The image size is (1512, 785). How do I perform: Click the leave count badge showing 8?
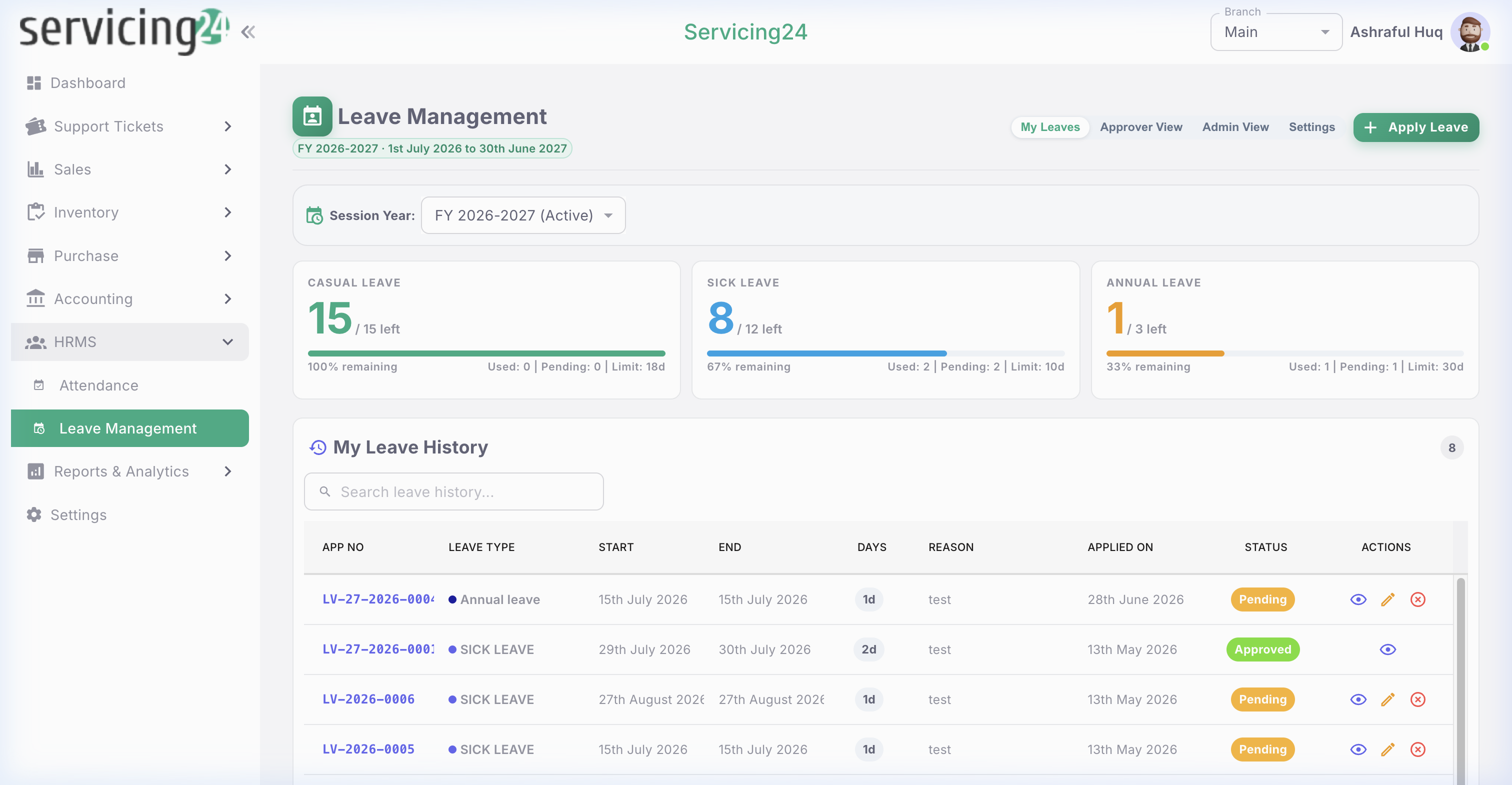[x=1452, y=447]
